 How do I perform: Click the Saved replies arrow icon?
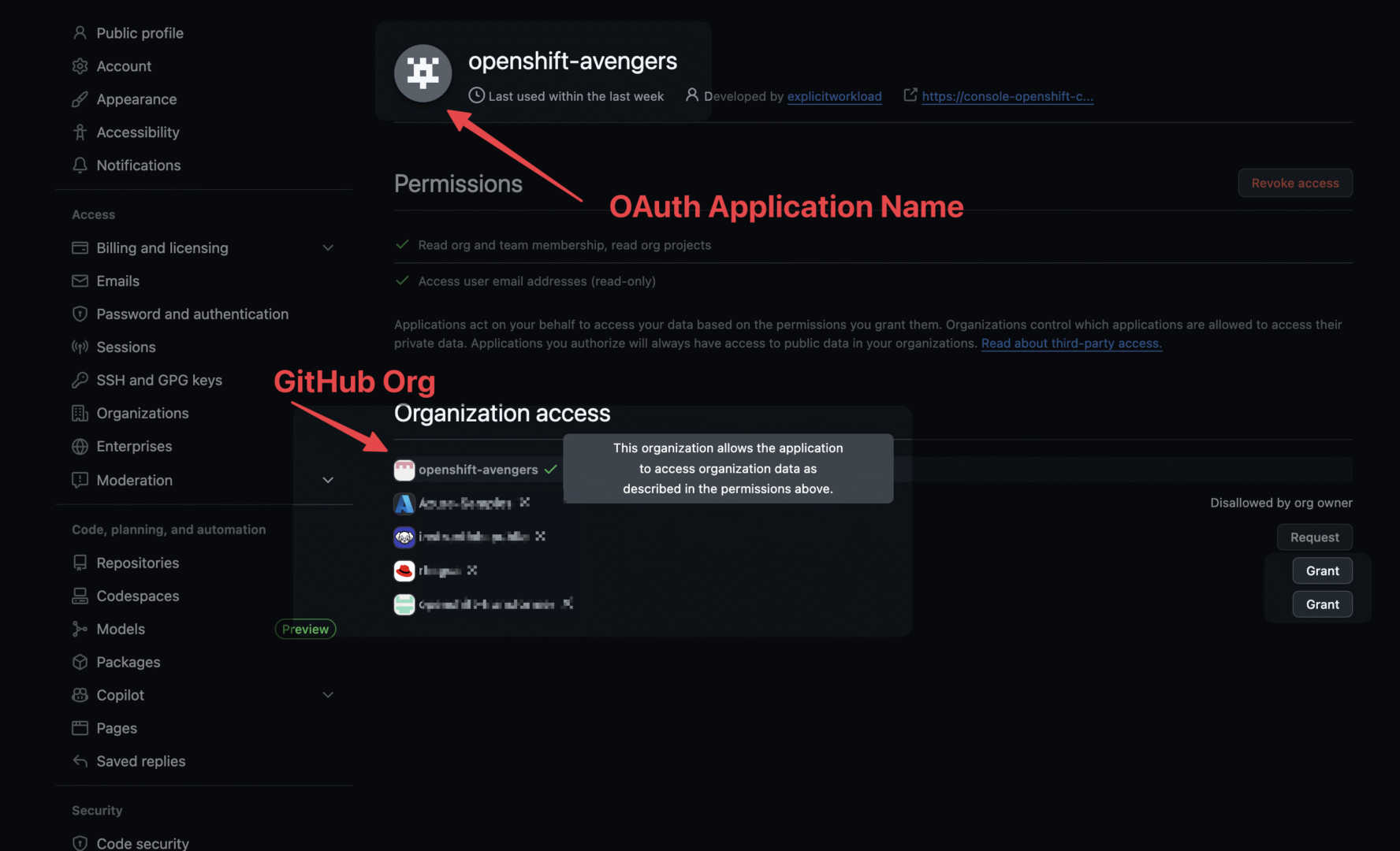(80, 761)
